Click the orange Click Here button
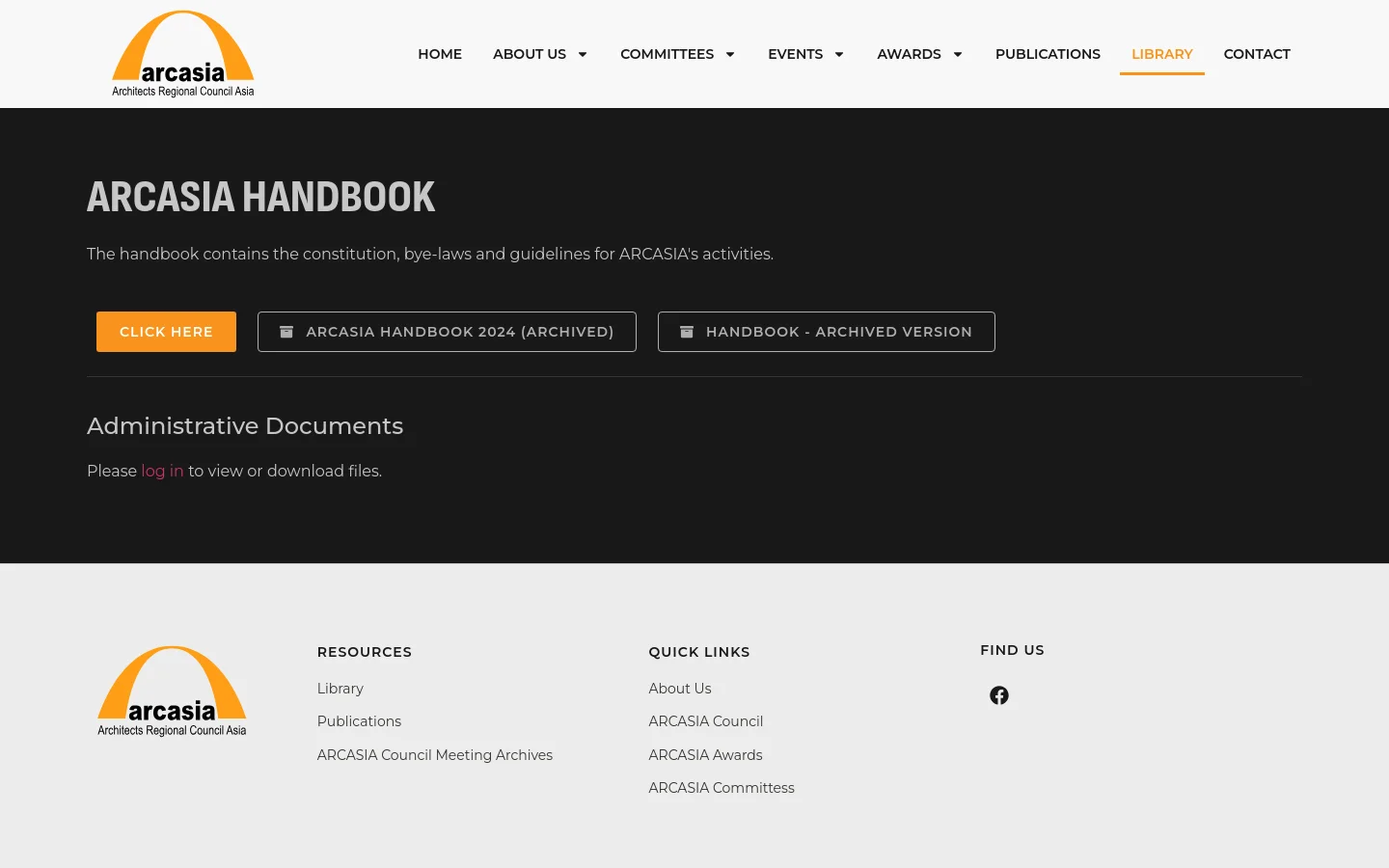 tap(166, 332)
